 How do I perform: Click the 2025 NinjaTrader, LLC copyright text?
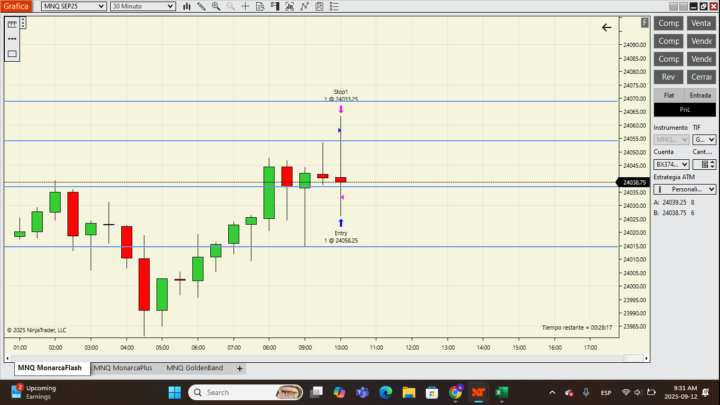[37, 330]
